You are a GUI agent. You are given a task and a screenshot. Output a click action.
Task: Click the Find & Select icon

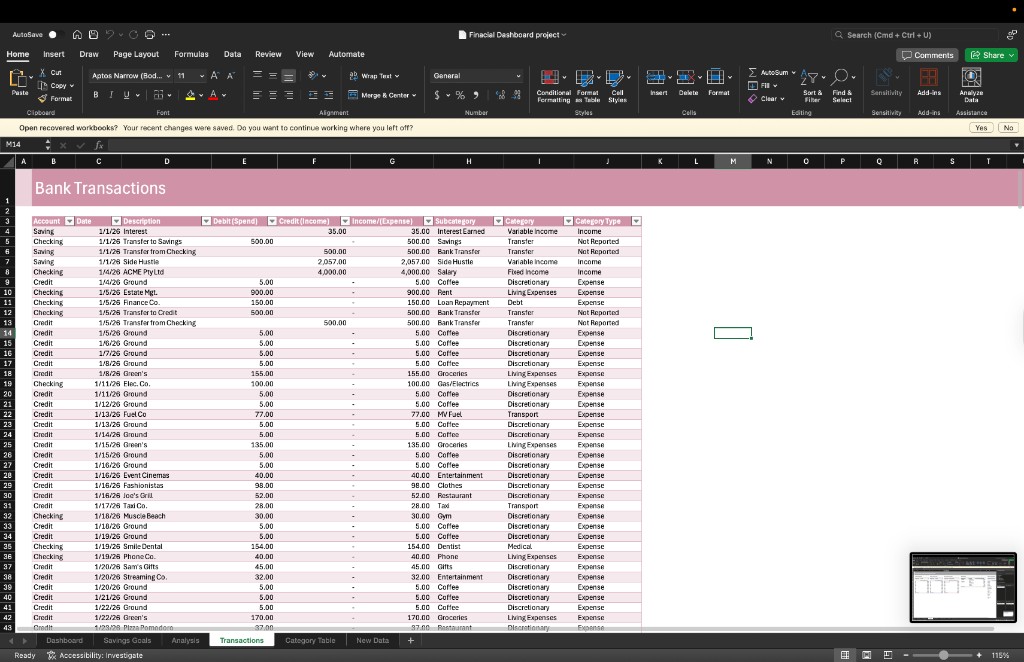(x=841, y=85)
